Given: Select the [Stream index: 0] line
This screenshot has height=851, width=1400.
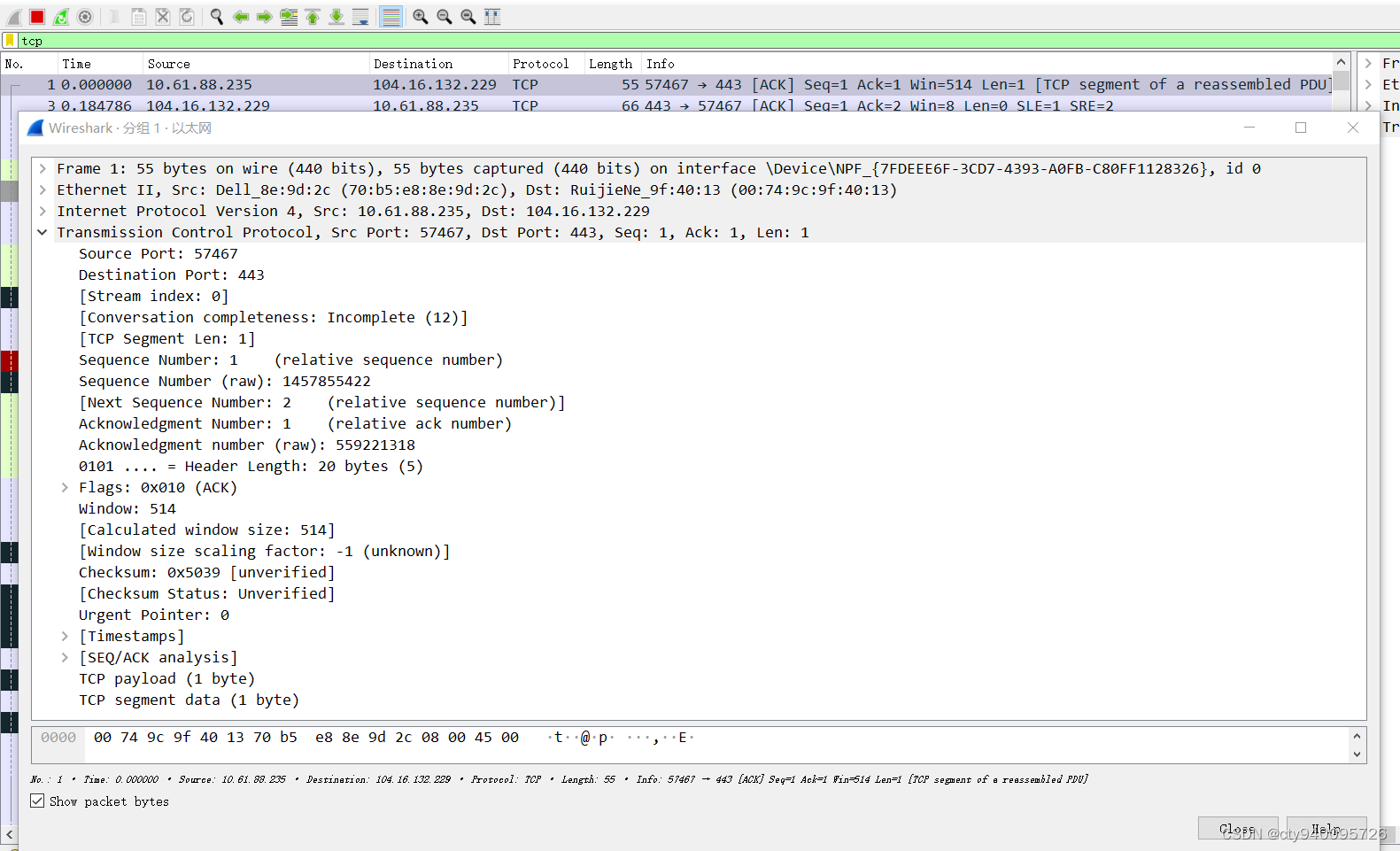Looking at the screenshot, I should click(x=154, y=296).
